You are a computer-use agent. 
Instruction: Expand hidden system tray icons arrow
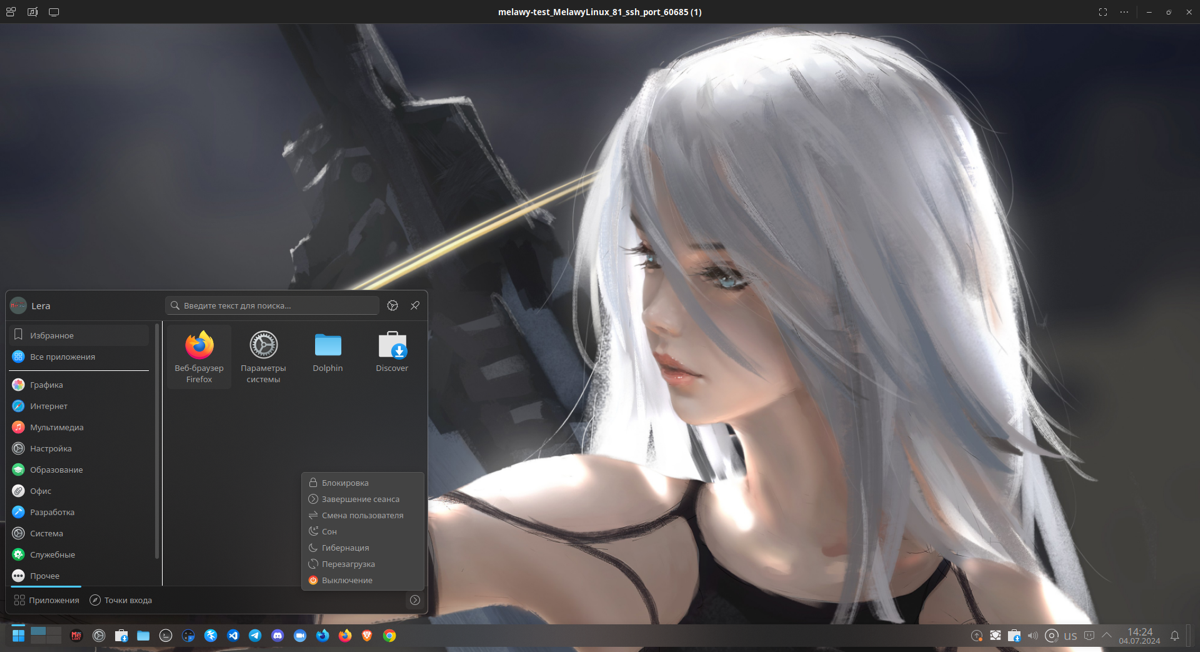coord(1107,635)
